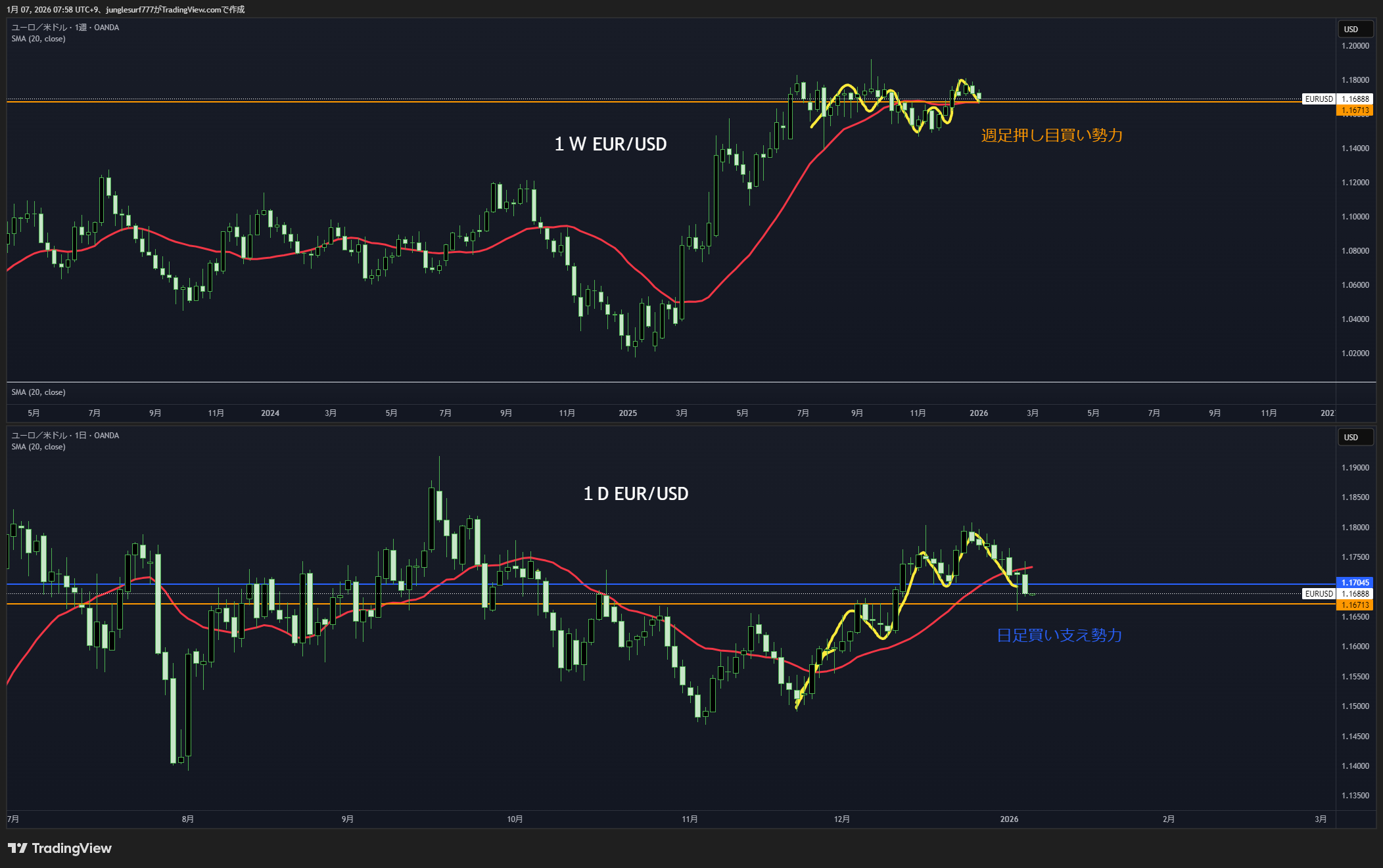This screenshot has height=868, width=1383.
Task: Select the orange 週足押し目買い勢力 text label
Action: 1052,136
